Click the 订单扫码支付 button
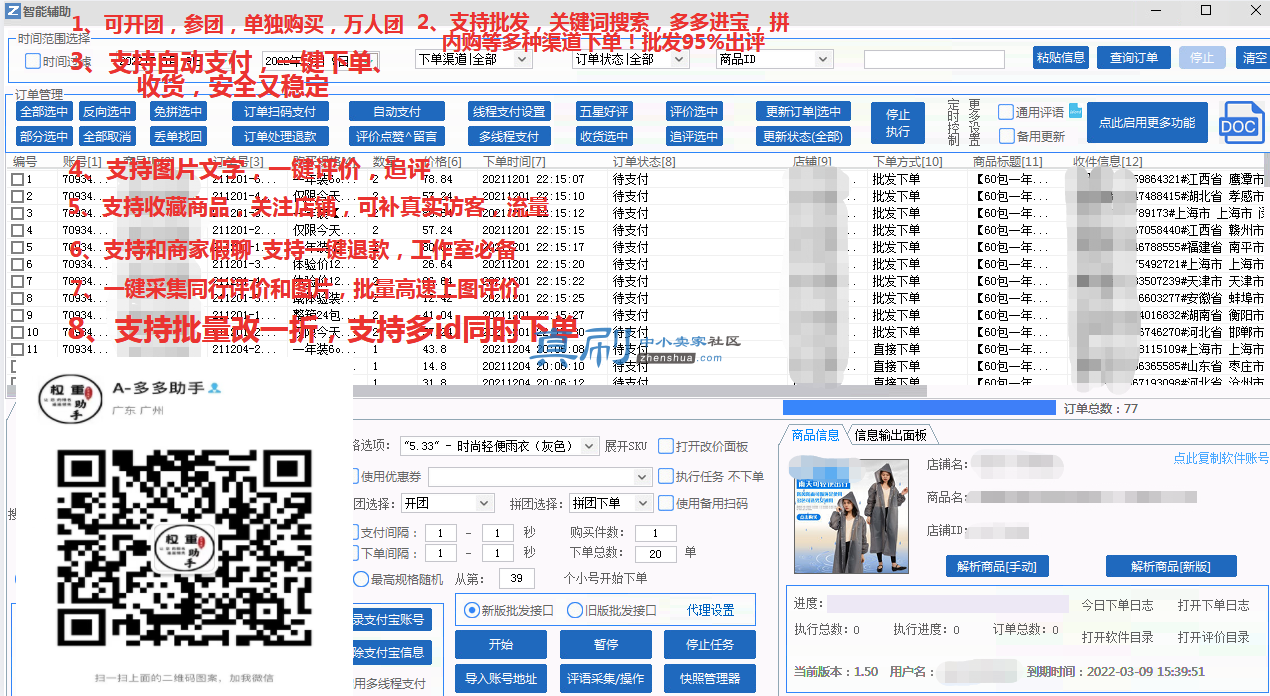 [280, 111]
